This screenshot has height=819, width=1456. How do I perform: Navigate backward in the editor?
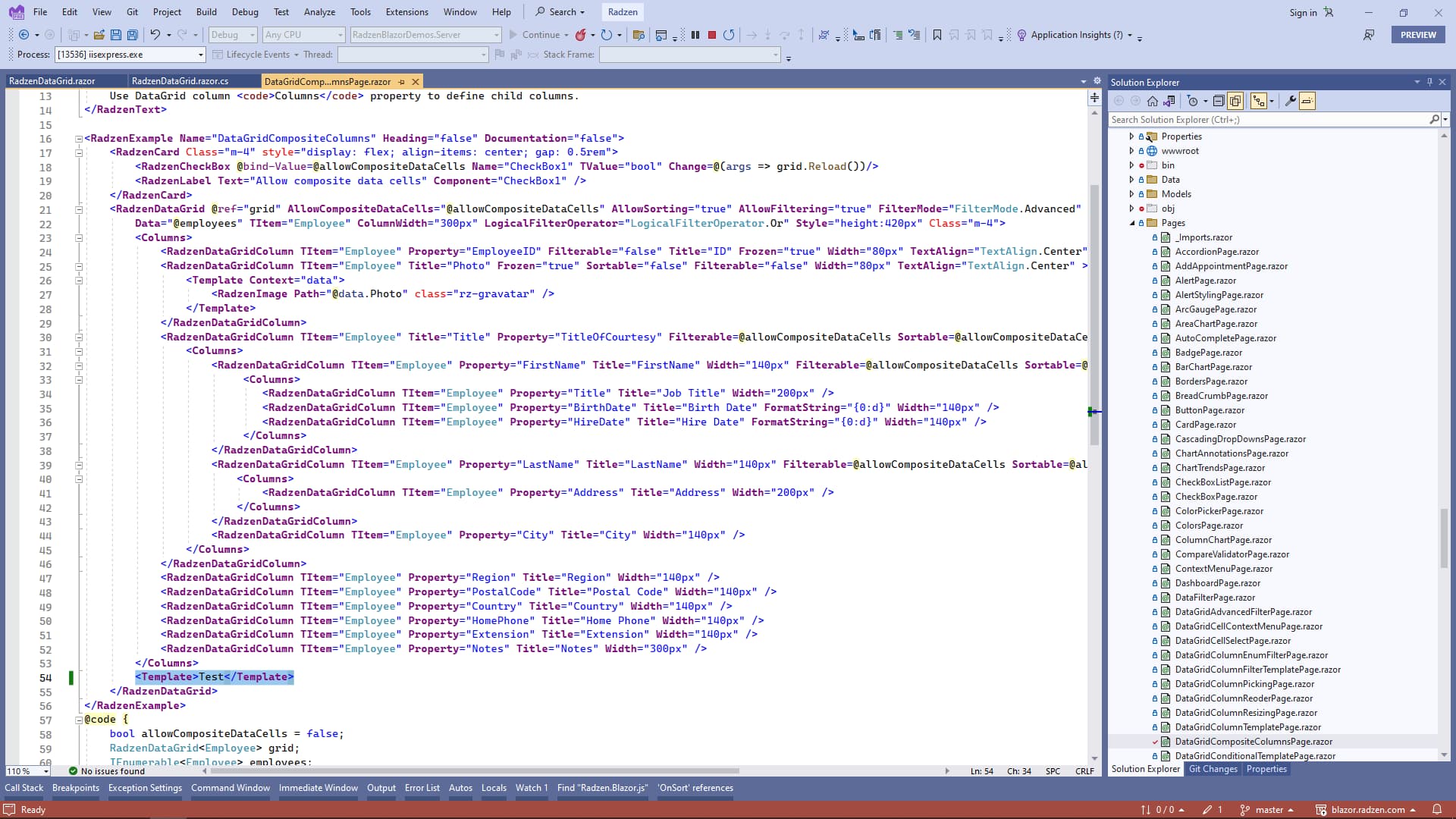pyautogui.click(x=24, y=35)
